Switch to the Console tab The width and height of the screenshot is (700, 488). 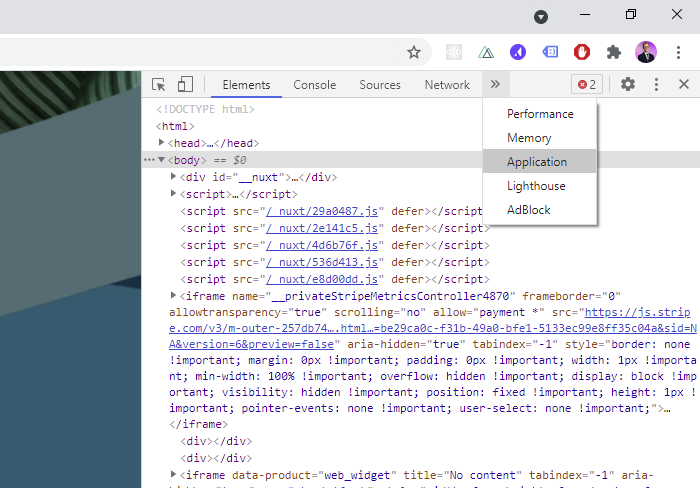tap(314, 84)
